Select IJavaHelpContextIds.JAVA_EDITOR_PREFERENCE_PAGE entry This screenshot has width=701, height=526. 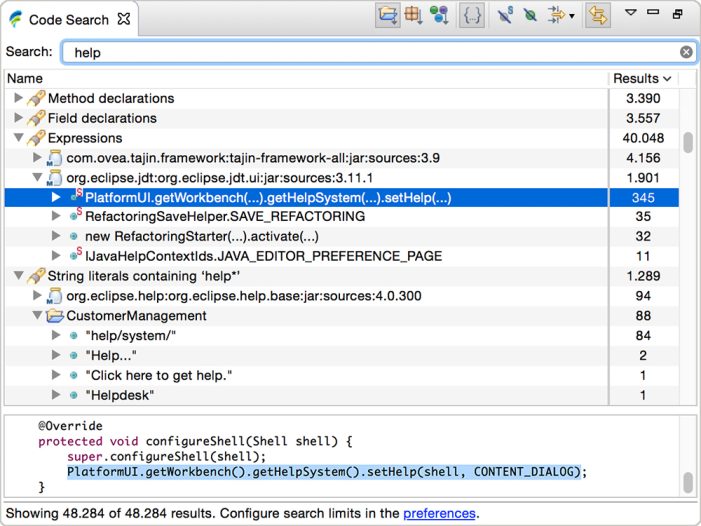tap(263, 256)
